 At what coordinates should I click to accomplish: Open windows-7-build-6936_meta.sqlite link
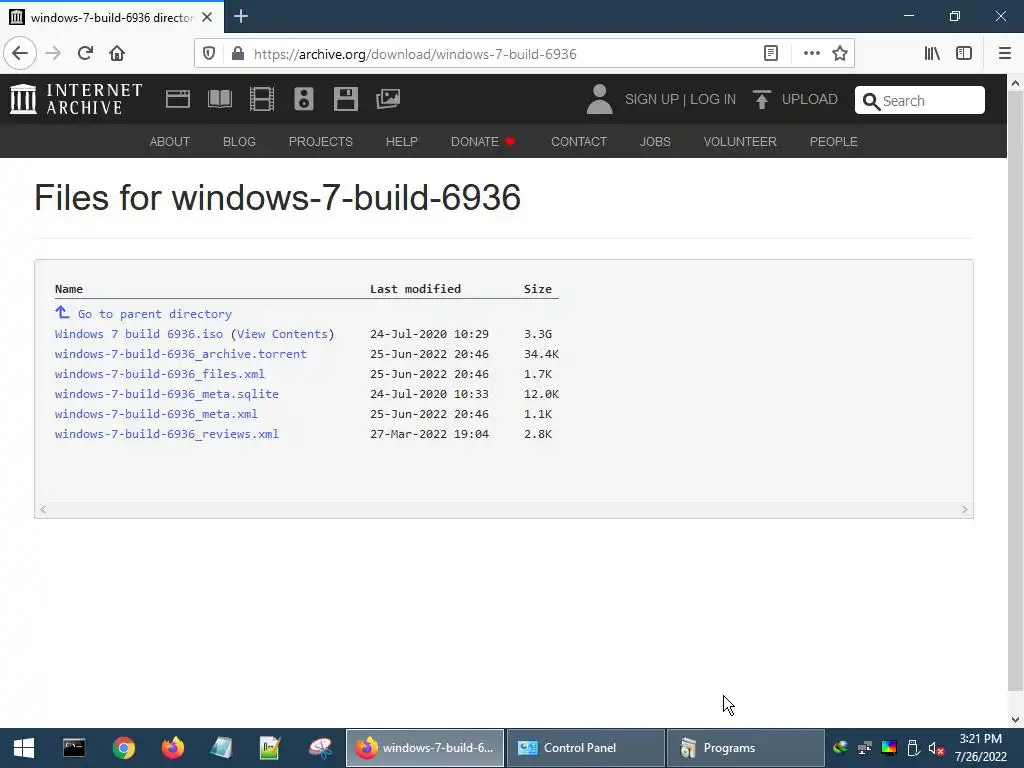point(167,394)
